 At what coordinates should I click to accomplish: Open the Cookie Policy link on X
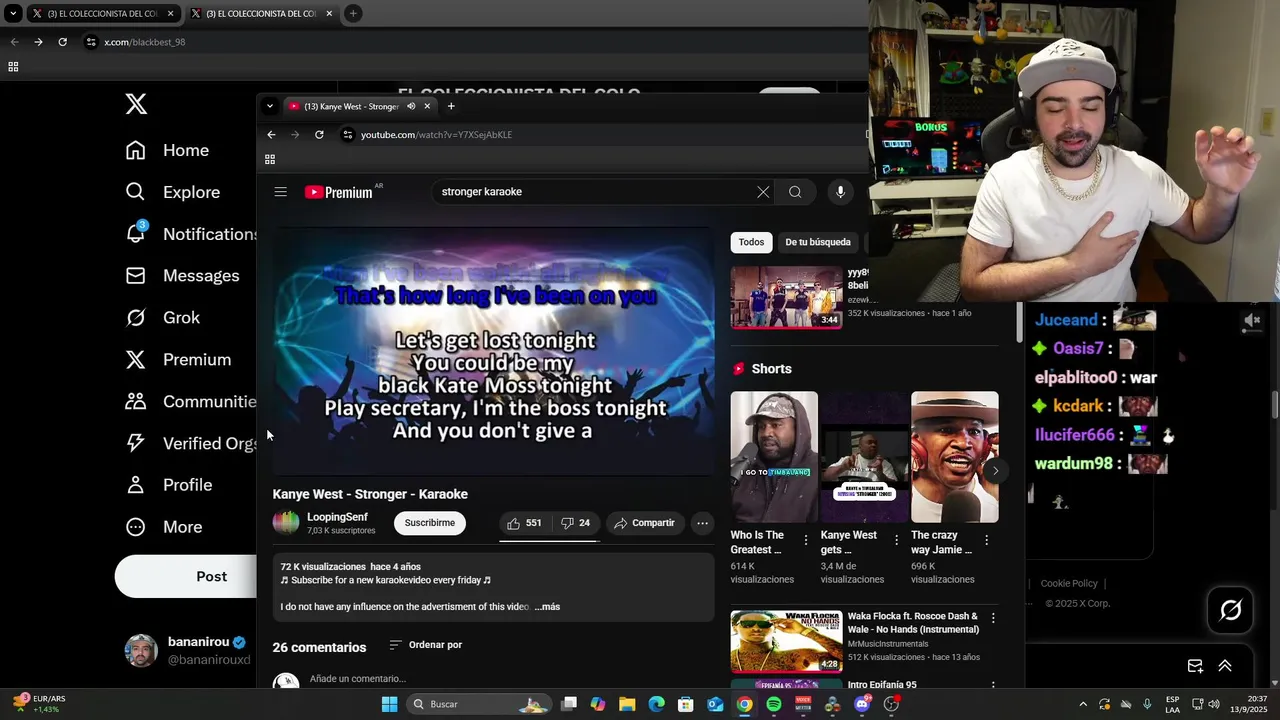click(x=1069, y=583)
